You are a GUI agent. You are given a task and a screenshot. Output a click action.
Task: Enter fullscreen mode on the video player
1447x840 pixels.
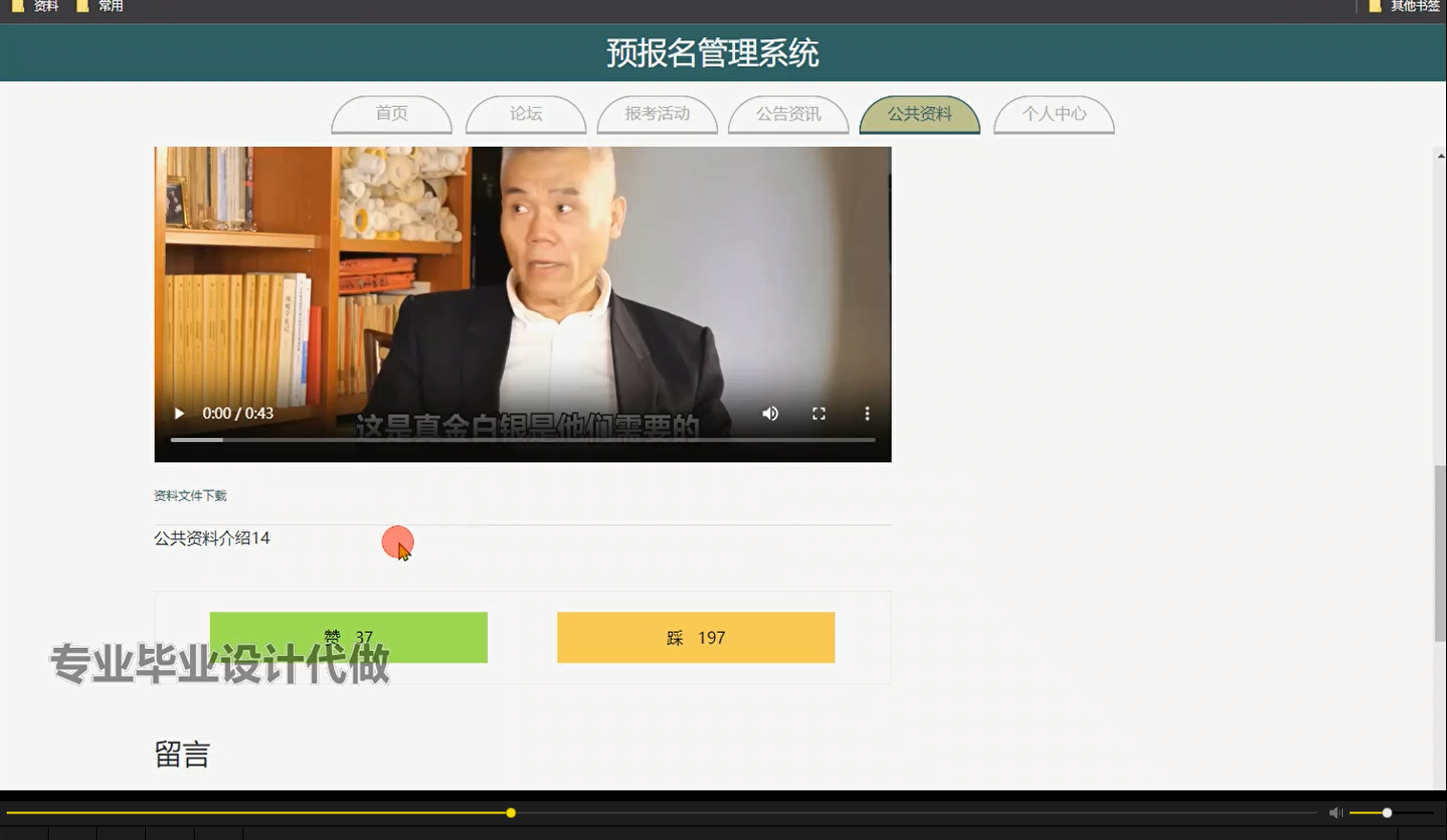coord(819,412)
